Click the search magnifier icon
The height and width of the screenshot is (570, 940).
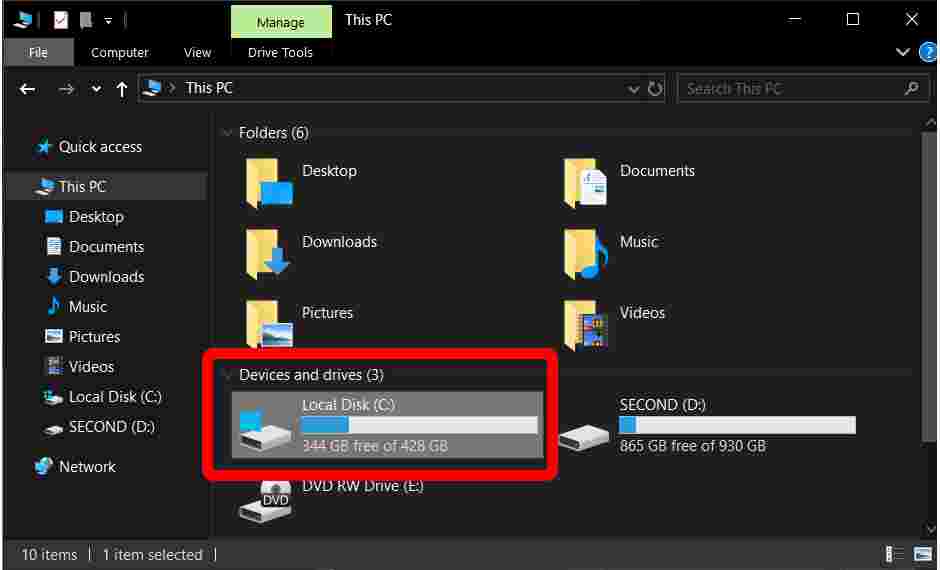[912, 89]
